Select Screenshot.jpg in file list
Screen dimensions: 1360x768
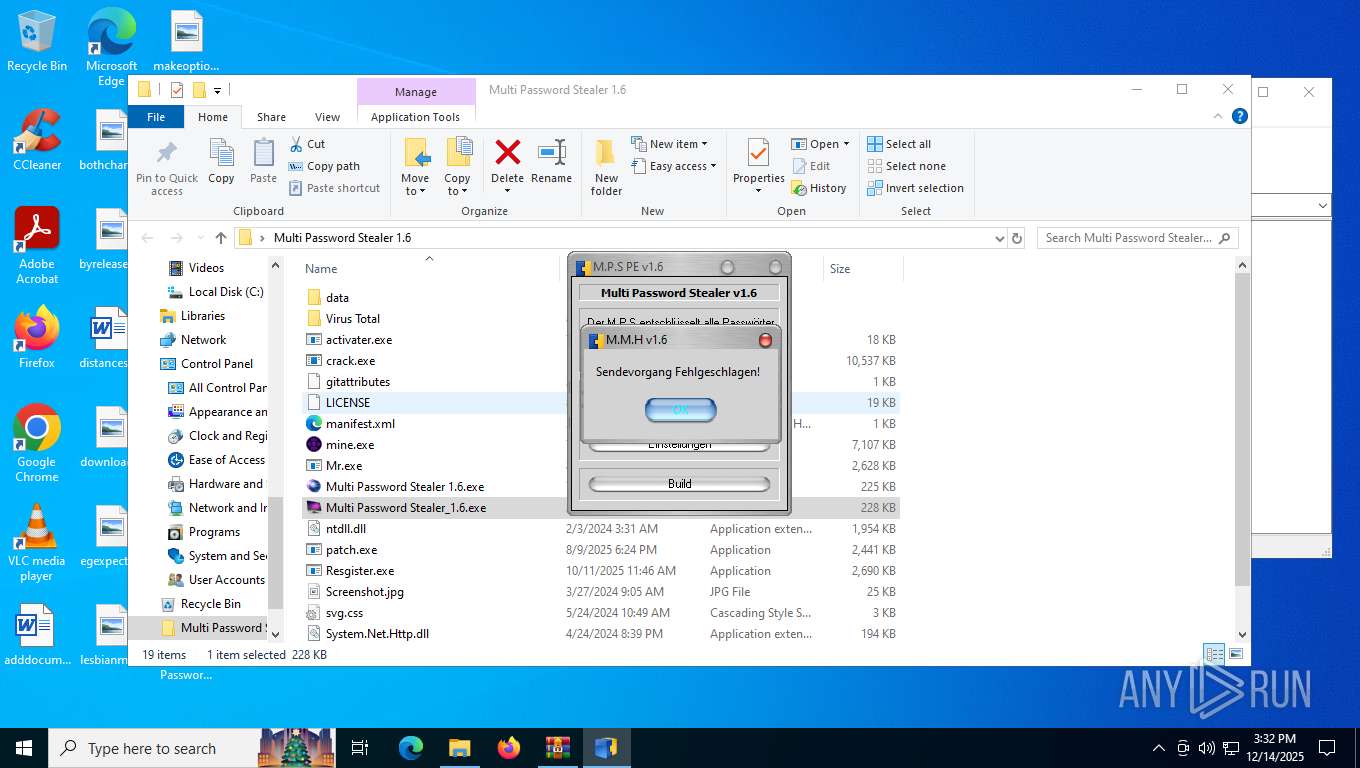[364, 592]
